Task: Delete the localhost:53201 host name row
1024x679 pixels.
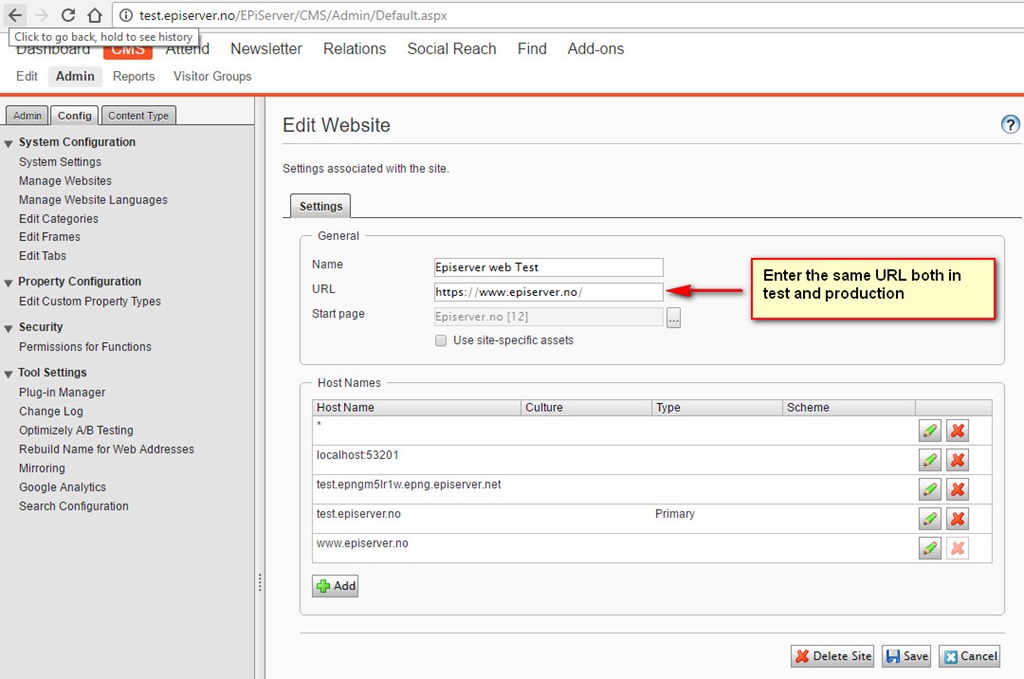Action: click(x=957, y=460)
